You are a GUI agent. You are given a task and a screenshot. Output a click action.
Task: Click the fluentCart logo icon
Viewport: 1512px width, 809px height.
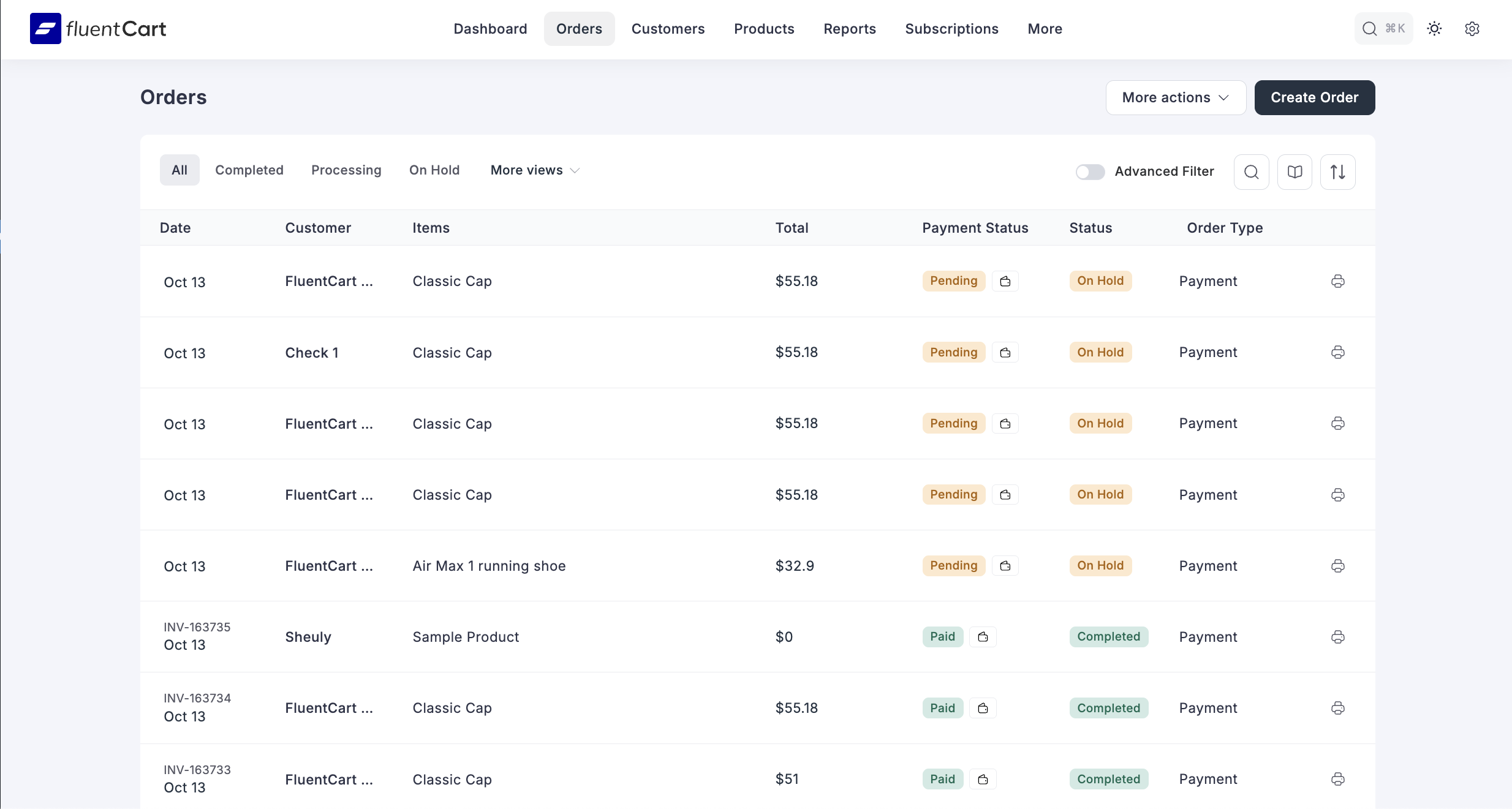coord(45,29)
